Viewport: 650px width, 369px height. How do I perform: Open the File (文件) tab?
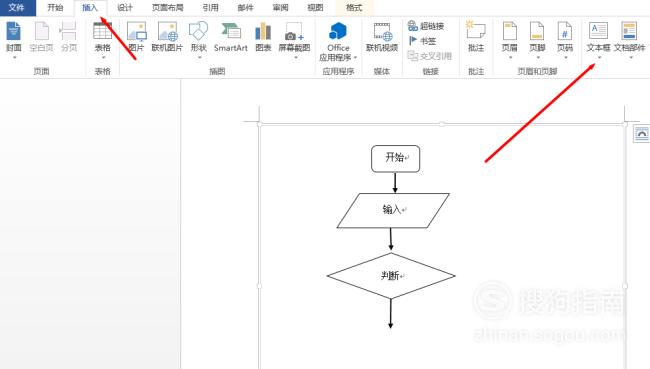(x=17, y=7)
